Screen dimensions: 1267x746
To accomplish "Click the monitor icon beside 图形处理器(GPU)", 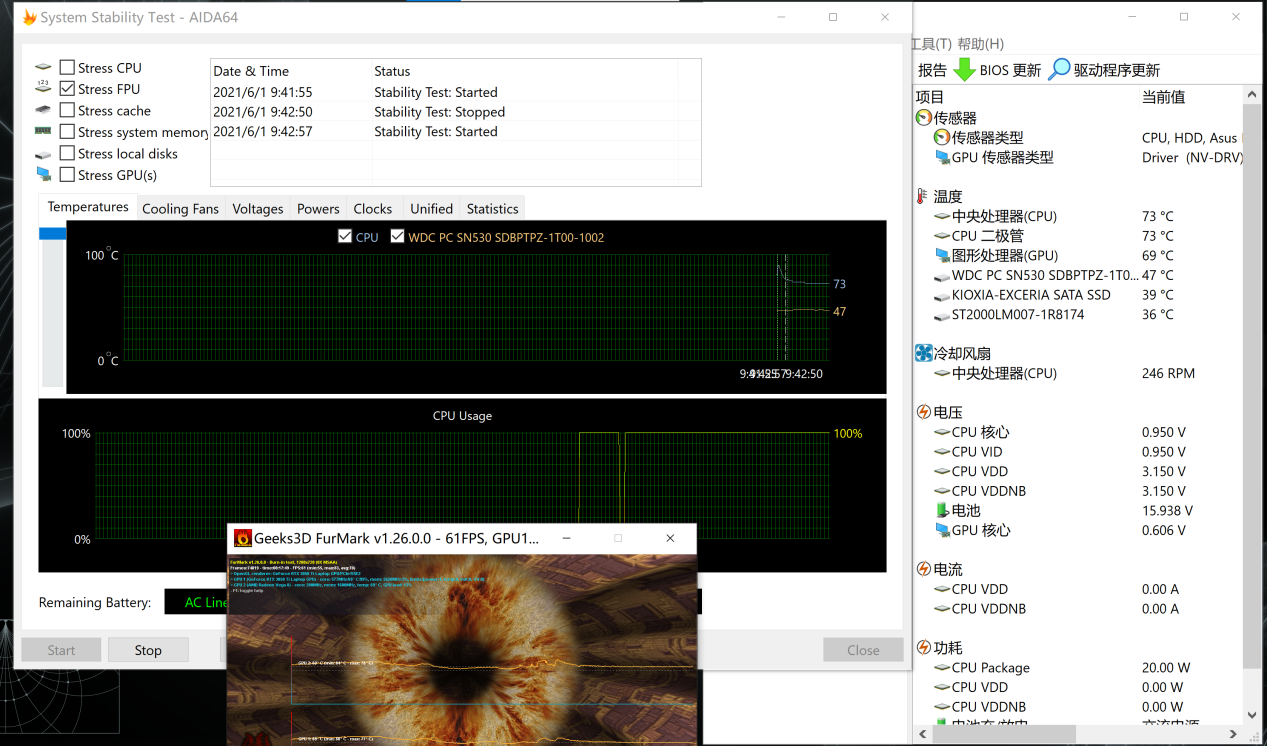I will [942, 256].
